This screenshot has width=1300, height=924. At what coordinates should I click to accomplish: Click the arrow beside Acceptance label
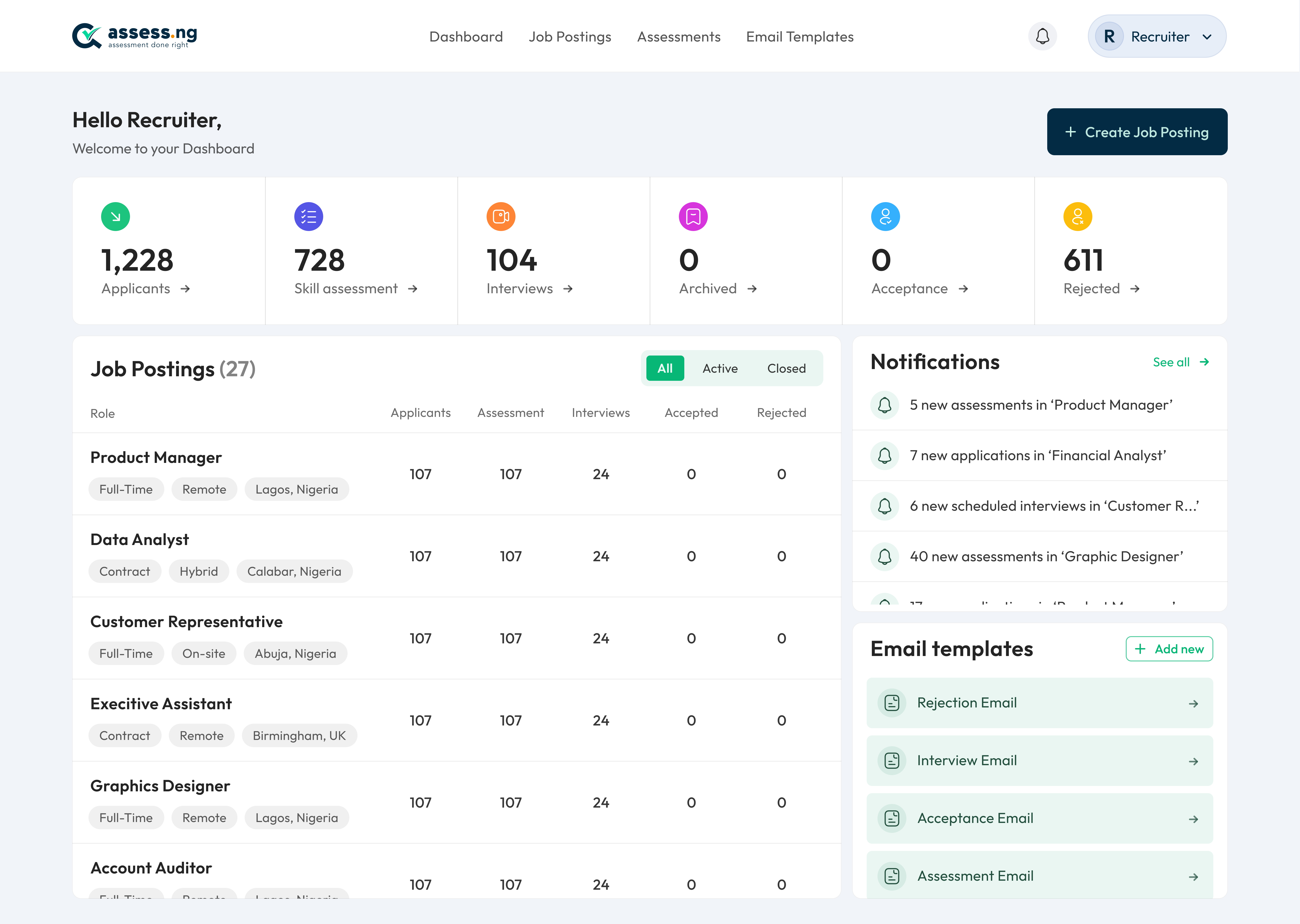click(x=963, y=289)
